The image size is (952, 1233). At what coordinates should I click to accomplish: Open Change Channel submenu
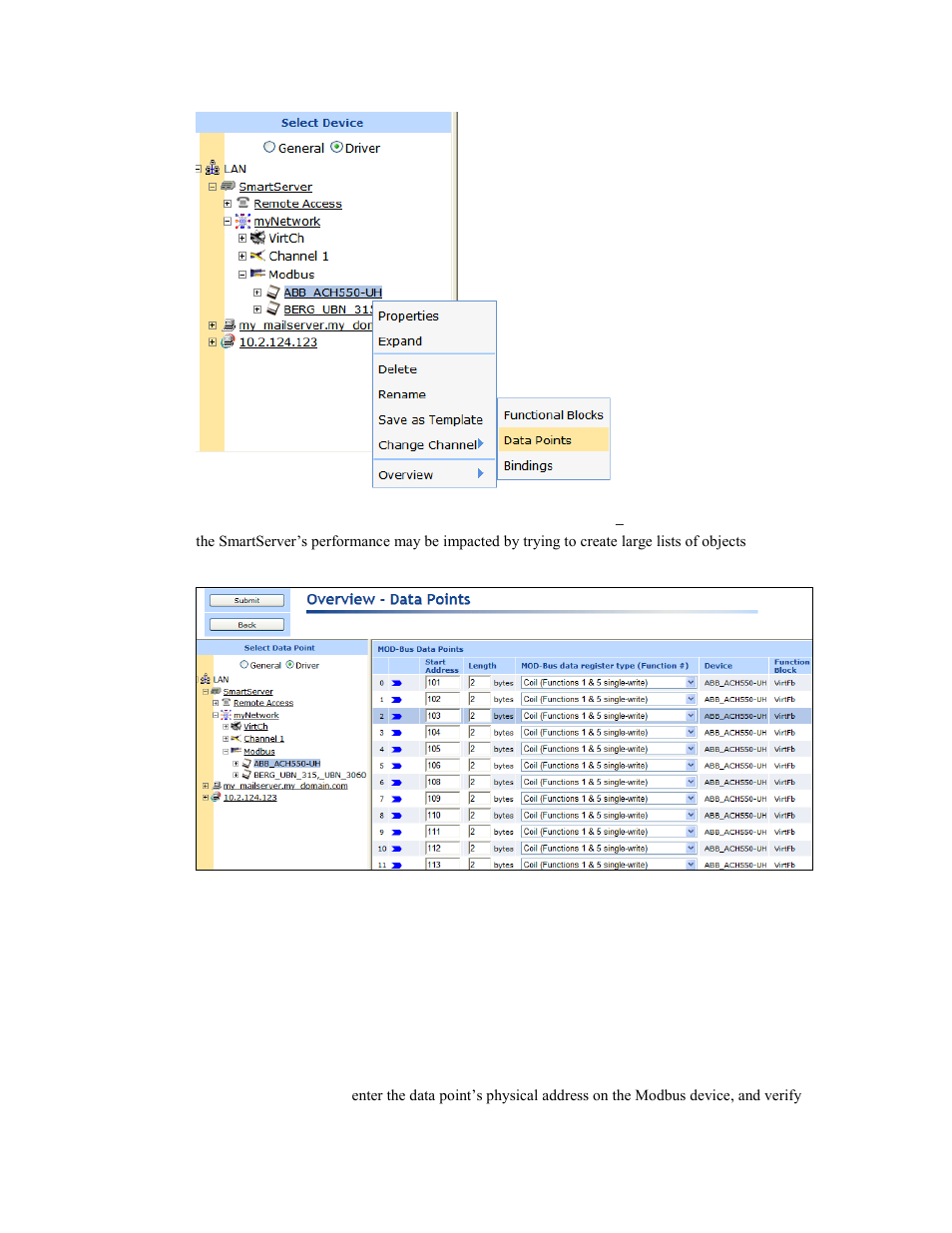[434, 445]
